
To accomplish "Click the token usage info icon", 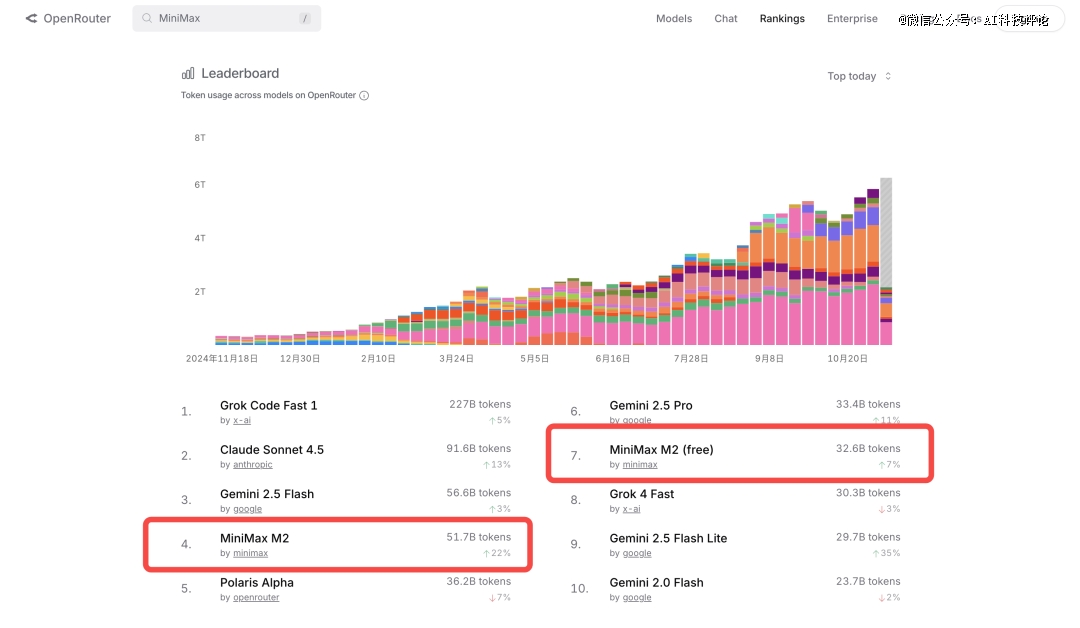I will (364, 96).
